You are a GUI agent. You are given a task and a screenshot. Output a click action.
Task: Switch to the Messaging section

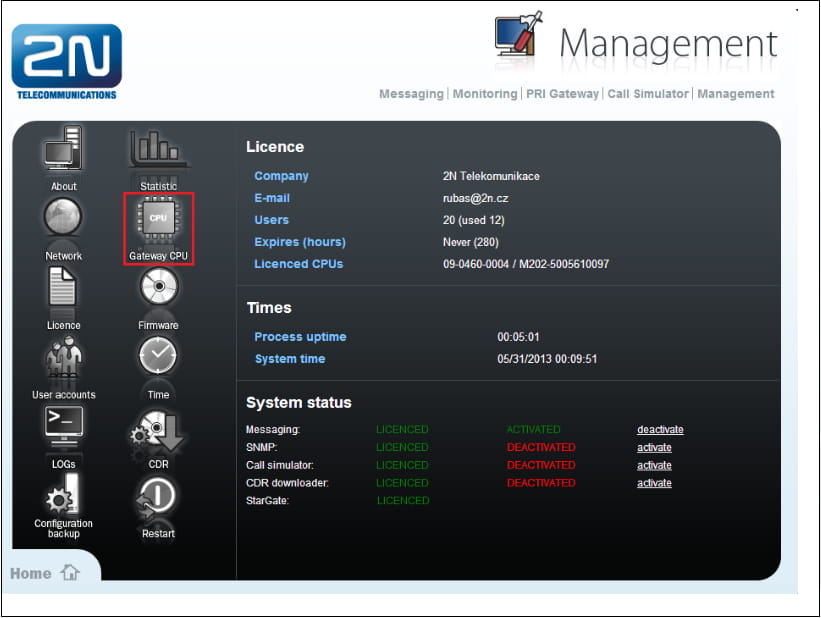click(411, 94)
